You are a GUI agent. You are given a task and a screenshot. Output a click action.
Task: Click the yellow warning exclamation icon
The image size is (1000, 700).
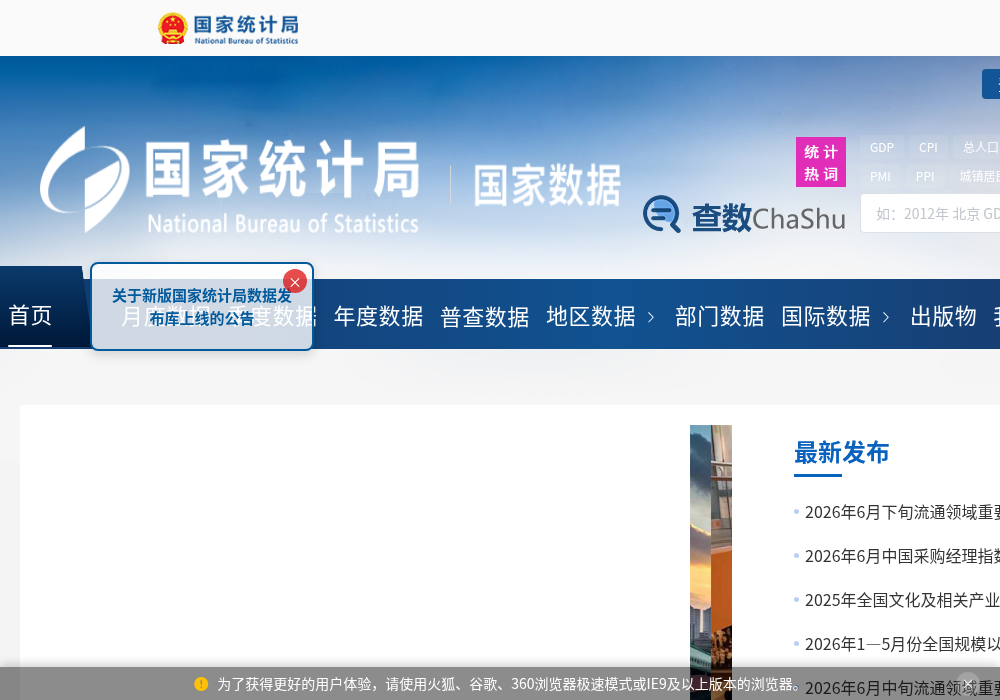[x=201, y=684]
